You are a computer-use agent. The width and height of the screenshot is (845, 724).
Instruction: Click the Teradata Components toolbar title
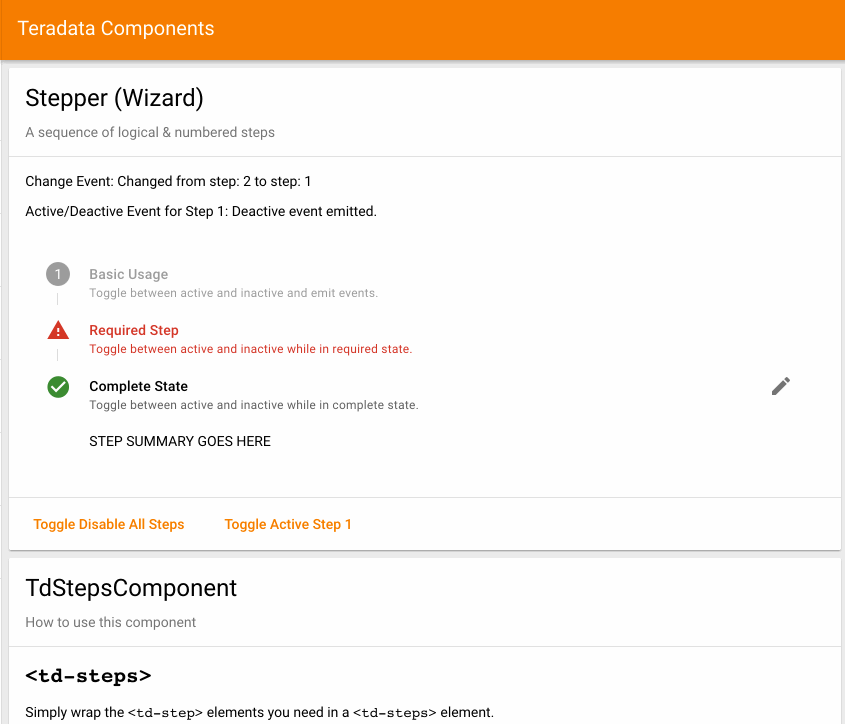tap(116, 29)
